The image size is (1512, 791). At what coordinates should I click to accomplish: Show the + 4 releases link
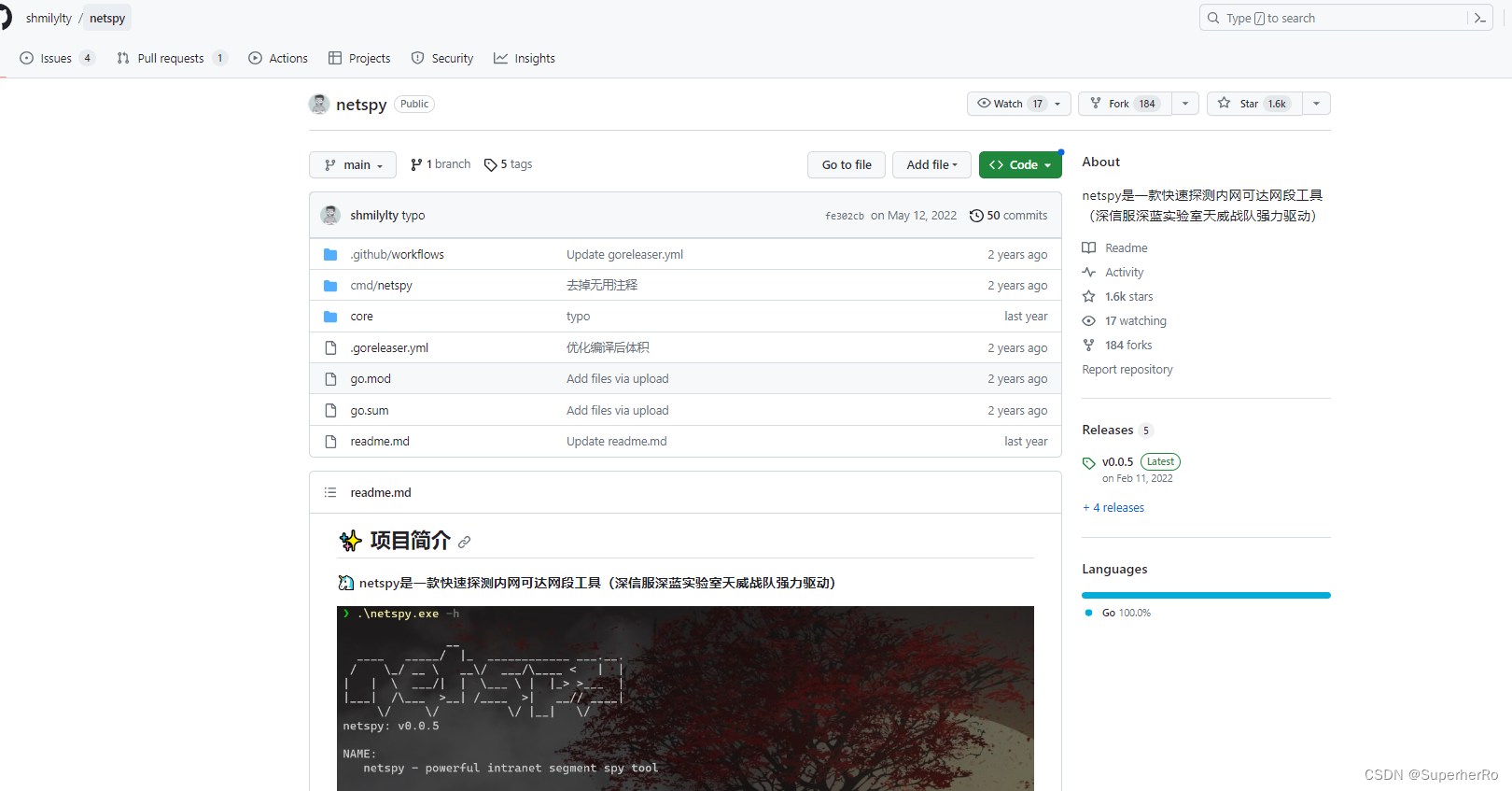point(1113,507)
